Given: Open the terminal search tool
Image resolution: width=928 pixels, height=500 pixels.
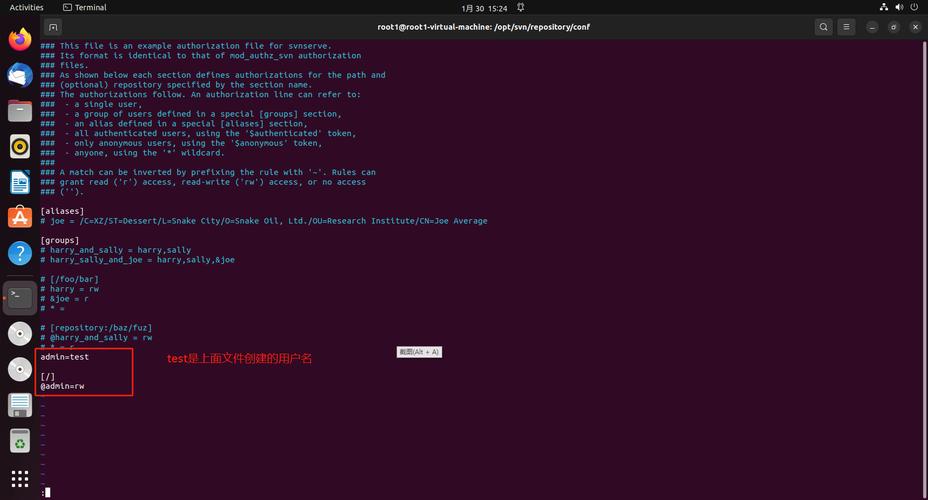Looking at the screenshot, I should pos(823,27).
